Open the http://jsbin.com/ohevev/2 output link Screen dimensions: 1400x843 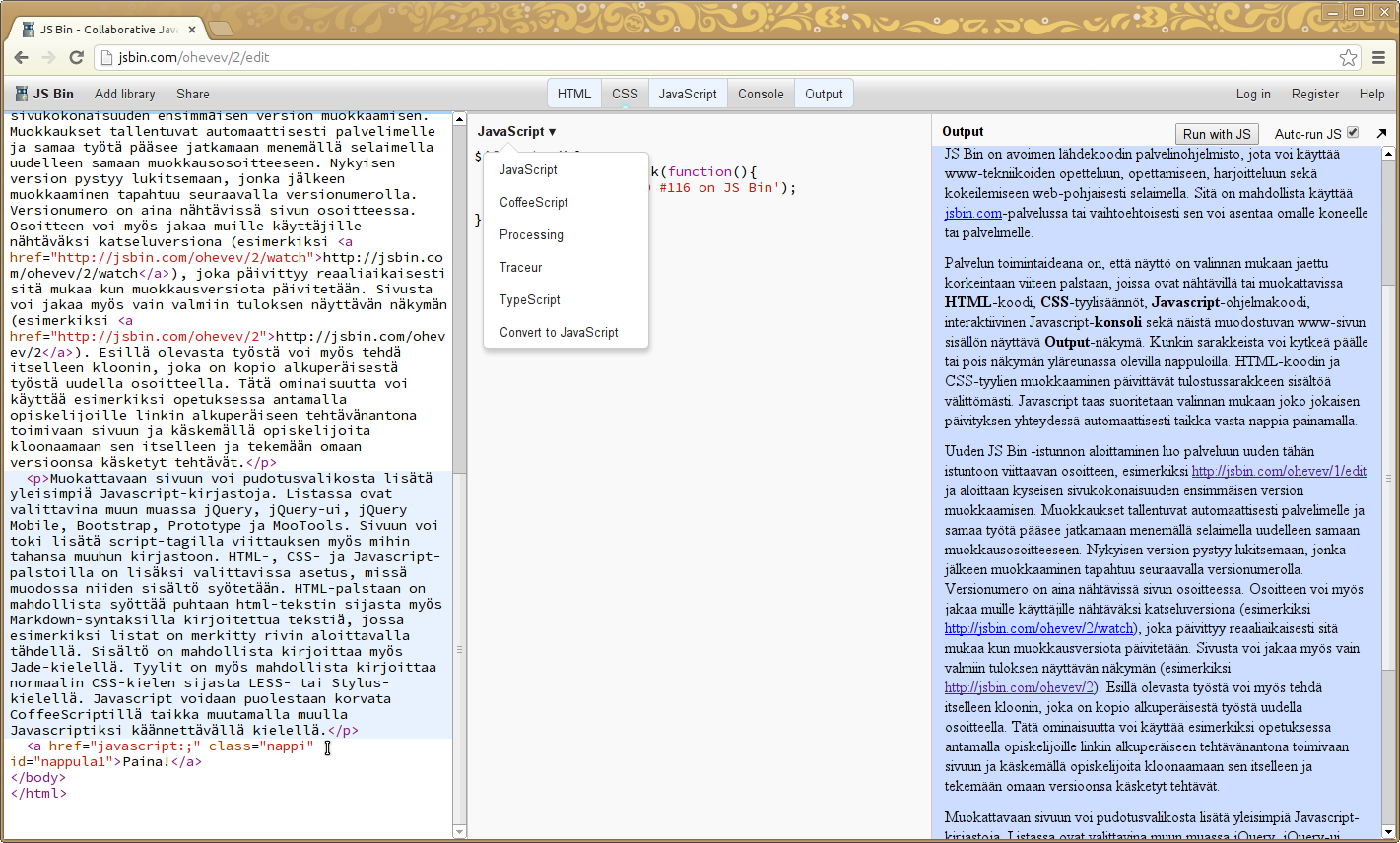1019,687
